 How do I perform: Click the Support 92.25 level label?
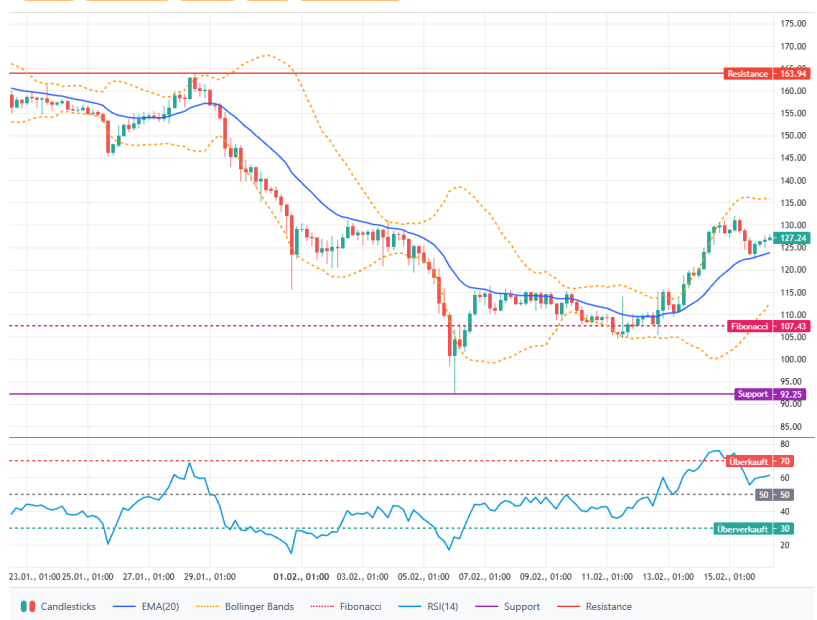click(757, 394)
